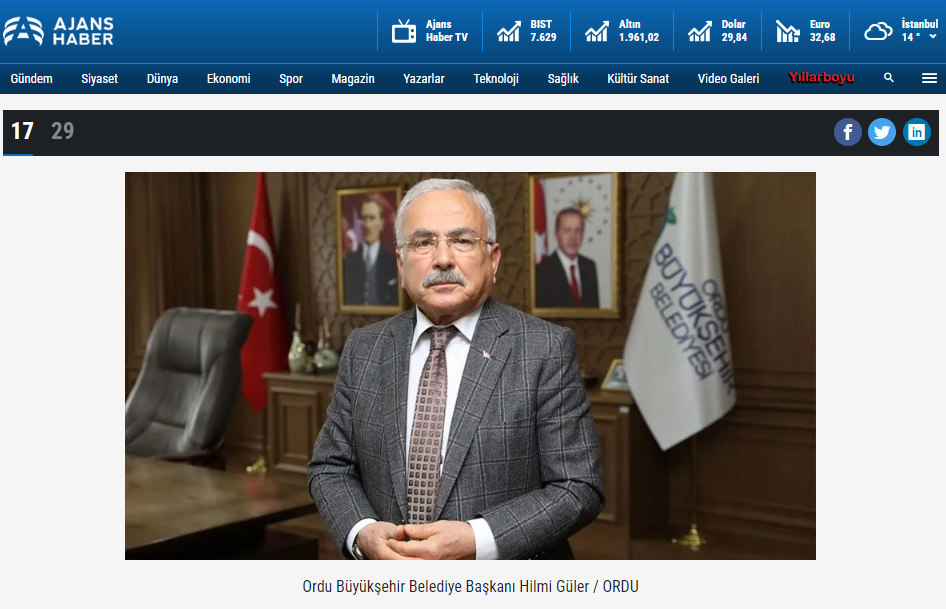Share the gallery on LinkedIn
Image resolution: width=946 pixels, height=609 pixels.
click(x=916, y=132)
